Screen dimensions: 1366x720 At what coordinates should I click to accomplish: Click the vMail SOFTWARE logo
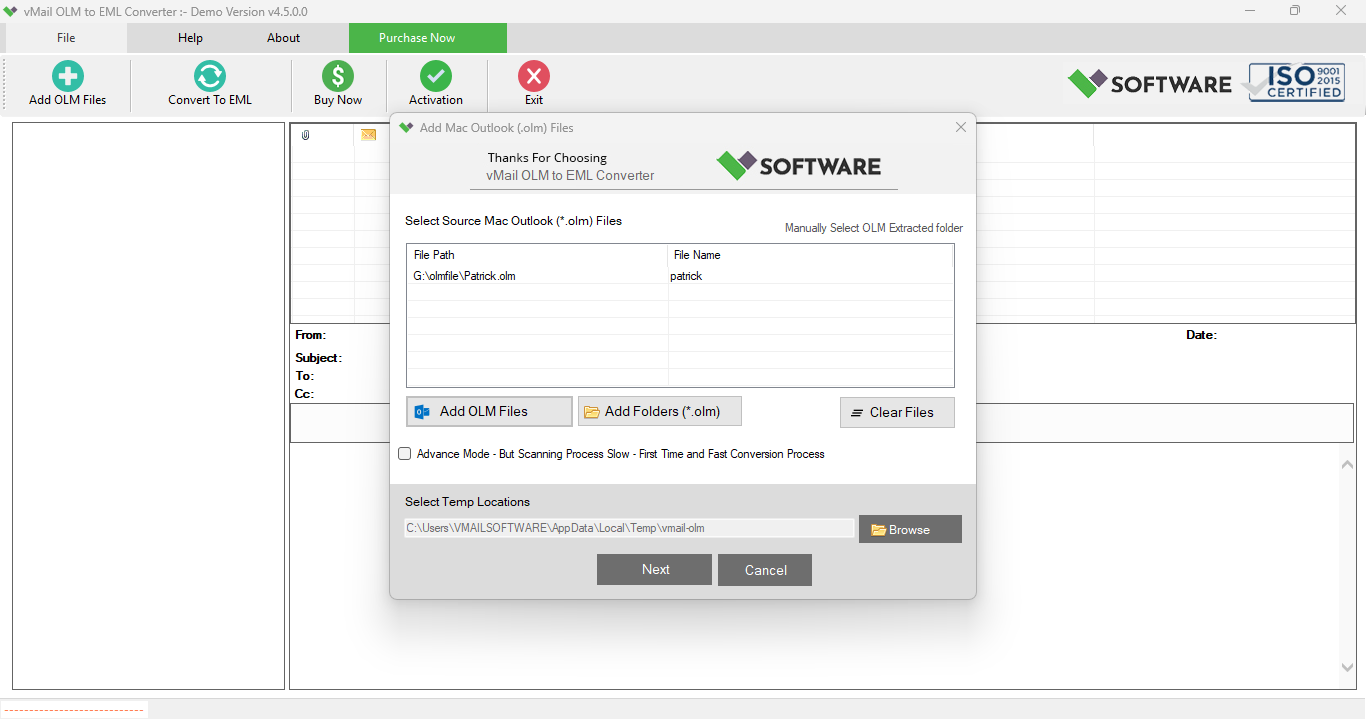pyautogui.click(x=1148, y=84)
